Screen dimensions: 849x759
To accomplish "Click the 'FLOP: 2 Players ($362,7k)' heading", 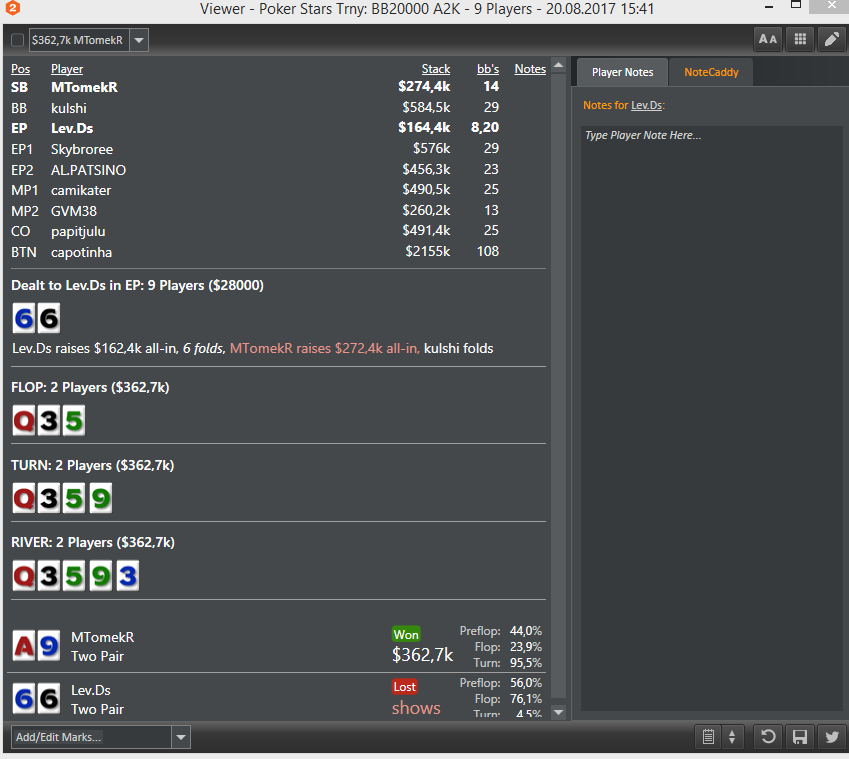I will [x=90, y=388].
